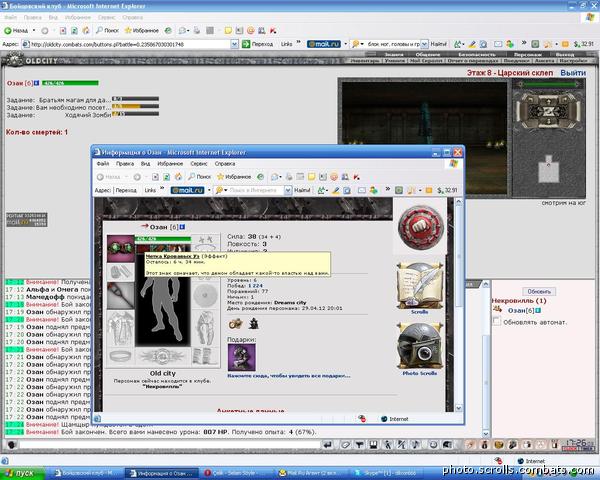
Task: Click the eraser icon to clear chat
Action: [345, 445]
